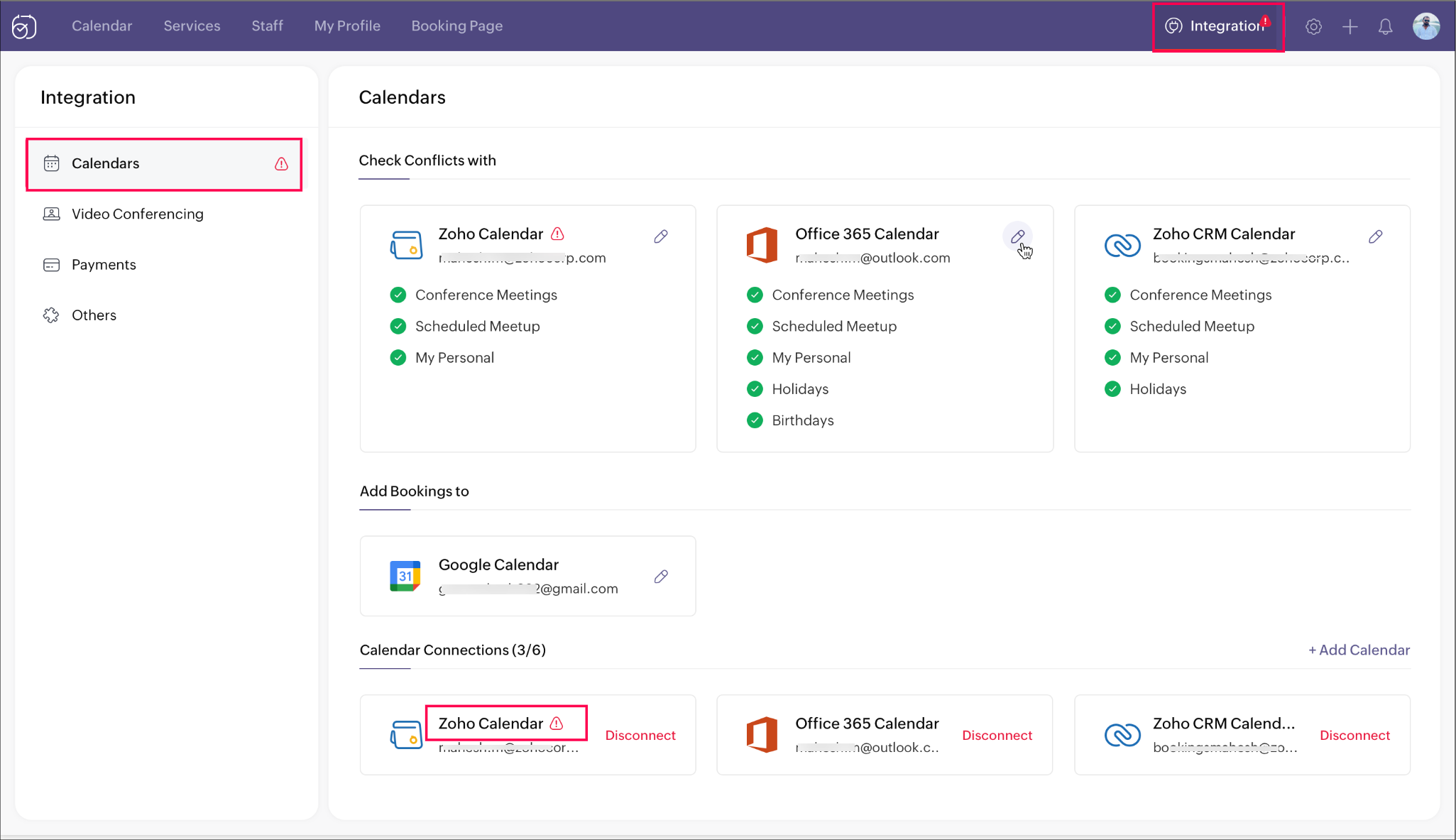Go to Booking Page tab

click(x=456, y=26)
